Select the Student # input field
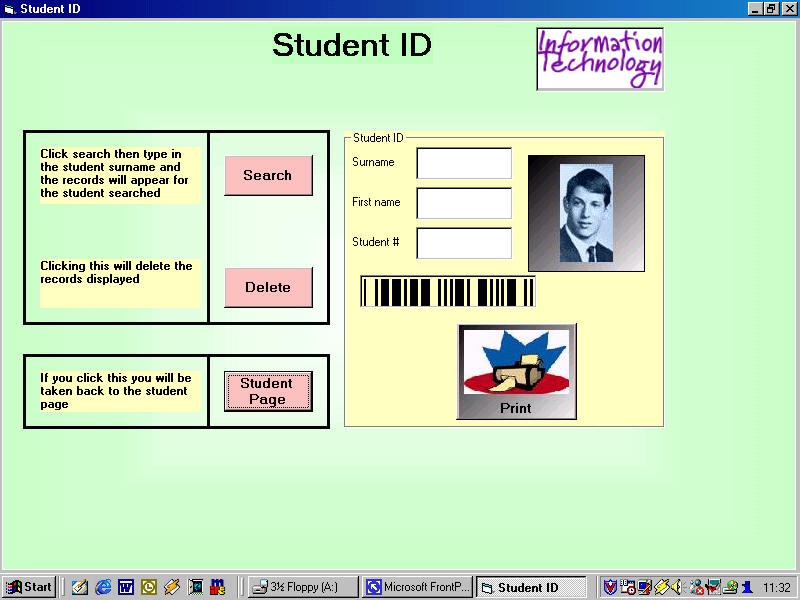This screenshot has width=800, height=600. click(464, 243)
